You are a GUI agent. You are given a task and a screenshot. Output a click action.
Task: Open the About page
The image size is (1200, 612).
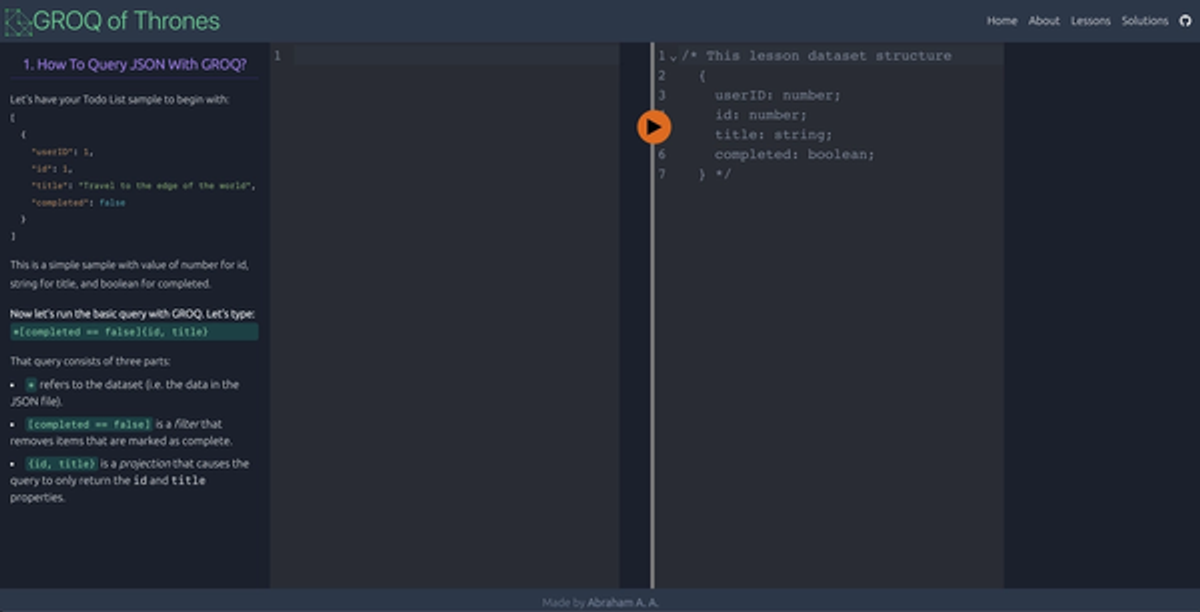1044,20
